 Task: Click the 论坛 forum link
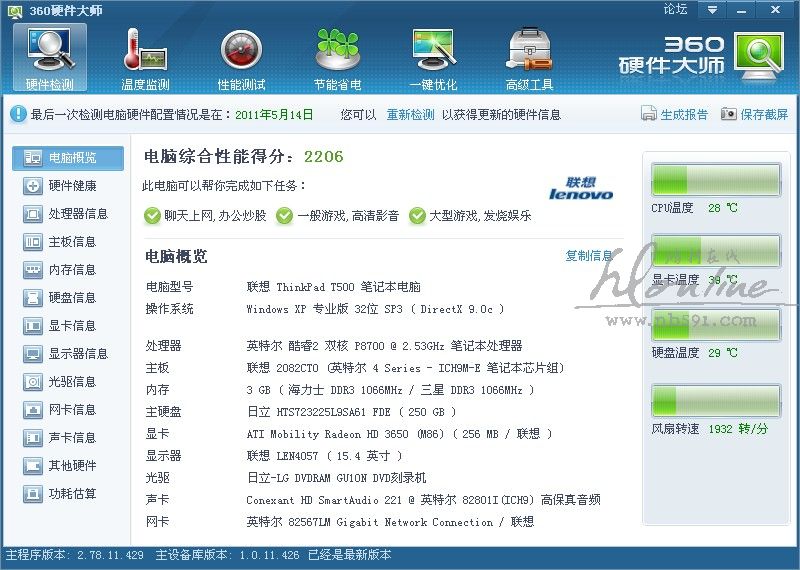[x=676, y=9]
